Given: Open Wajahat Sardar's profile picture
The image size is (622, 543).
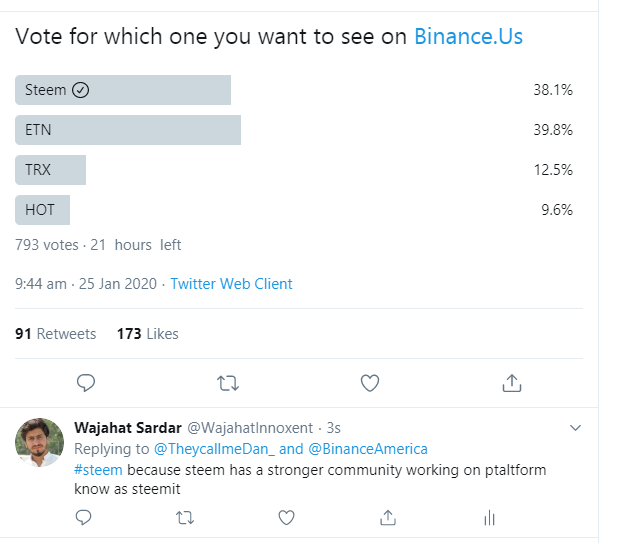Looking at the screenshot, I should (x=39, y=442).
